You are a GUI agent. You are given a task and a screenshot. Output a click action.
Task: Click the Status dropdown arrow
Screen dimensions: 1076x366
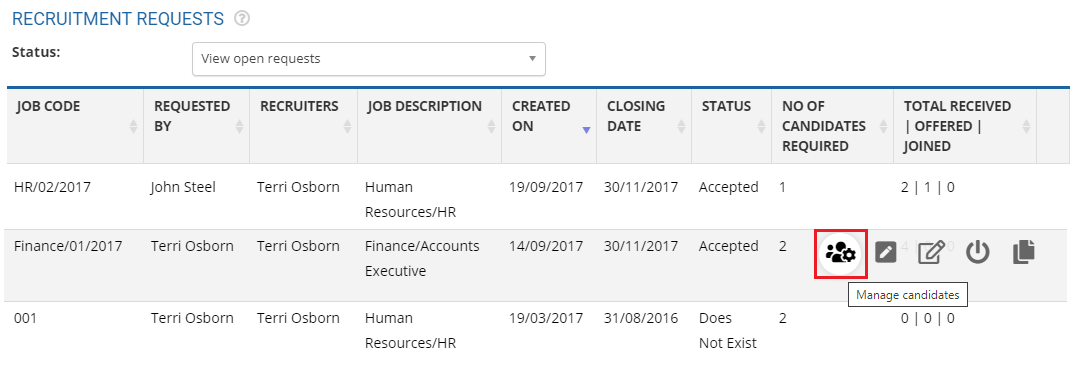[x=532, y=59]
